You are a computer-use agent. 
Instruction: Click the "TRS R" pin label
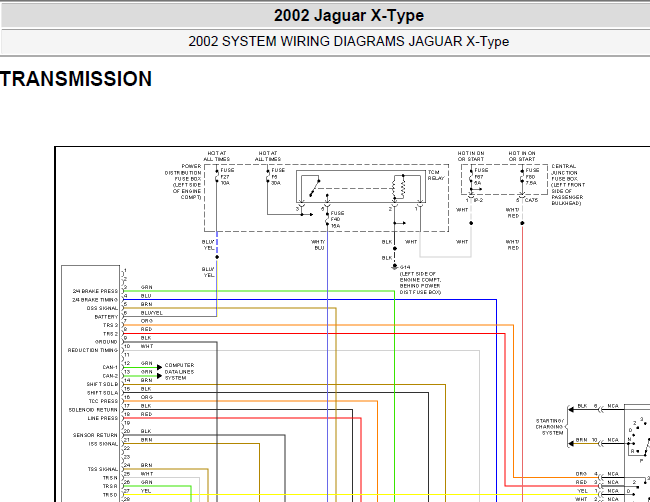tap(110, 486)
